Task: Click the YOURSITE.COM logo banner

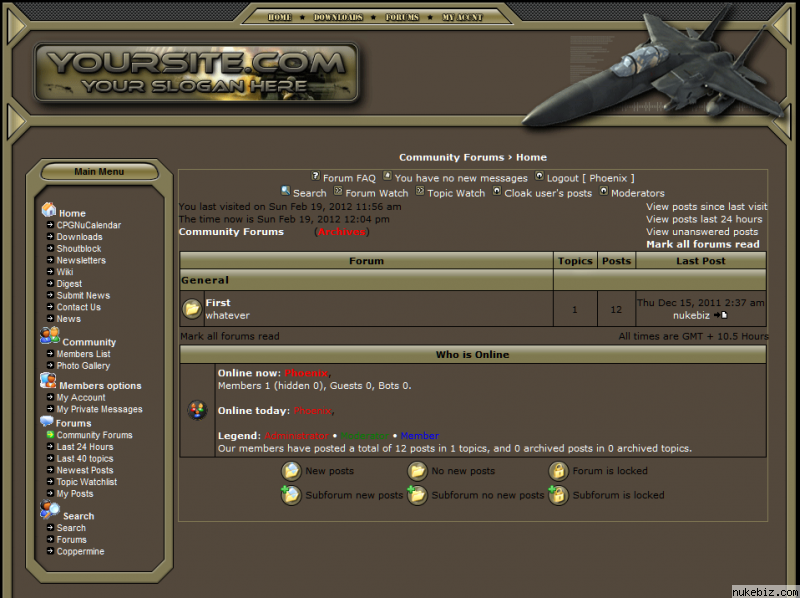Action: pos(196,73)
